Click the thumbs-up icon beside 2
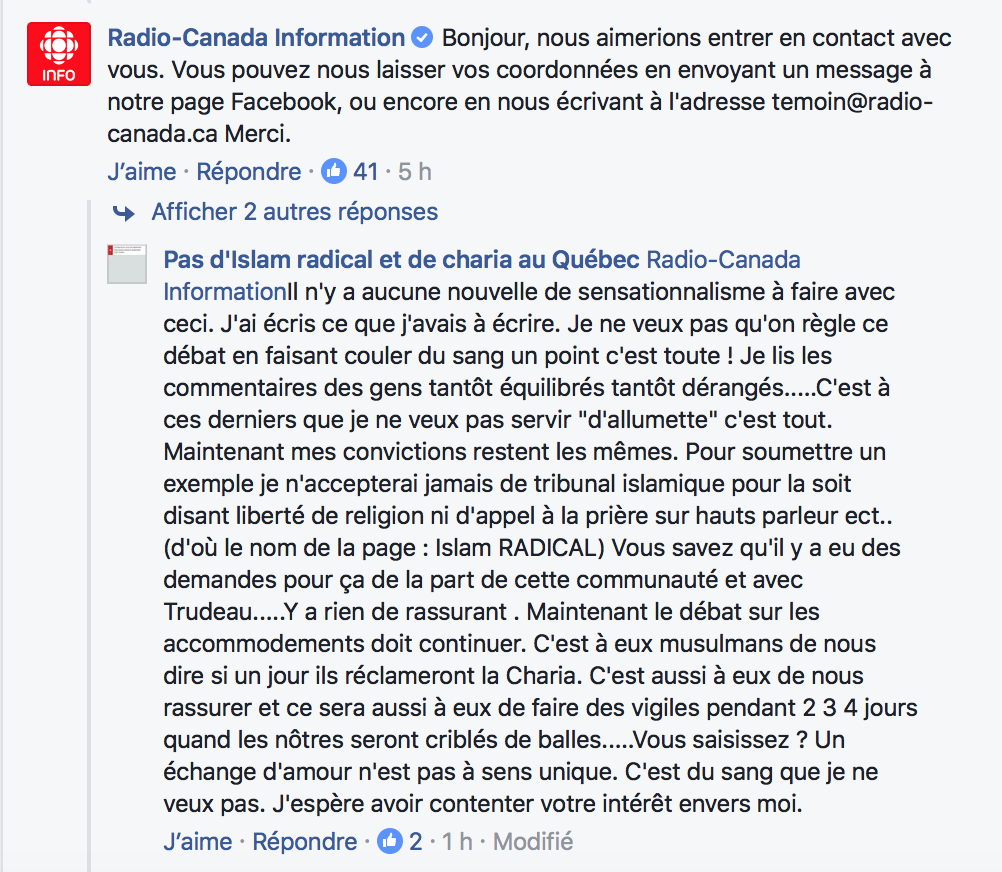The width and height of the screenshot is (1002, 872). (390, 841)
